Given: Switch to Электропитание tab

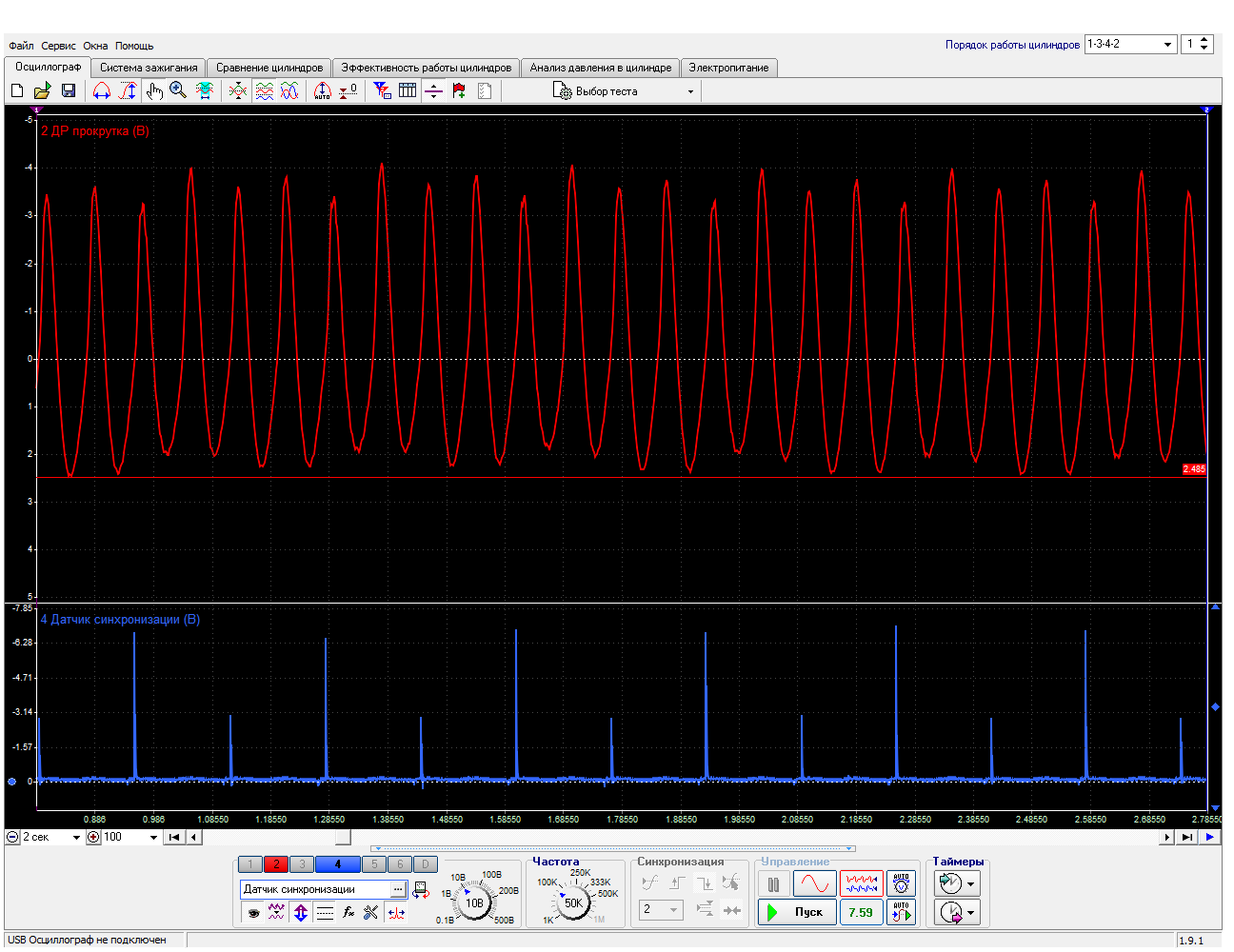Looking at the screenshot, I should [x=729, y=68].
